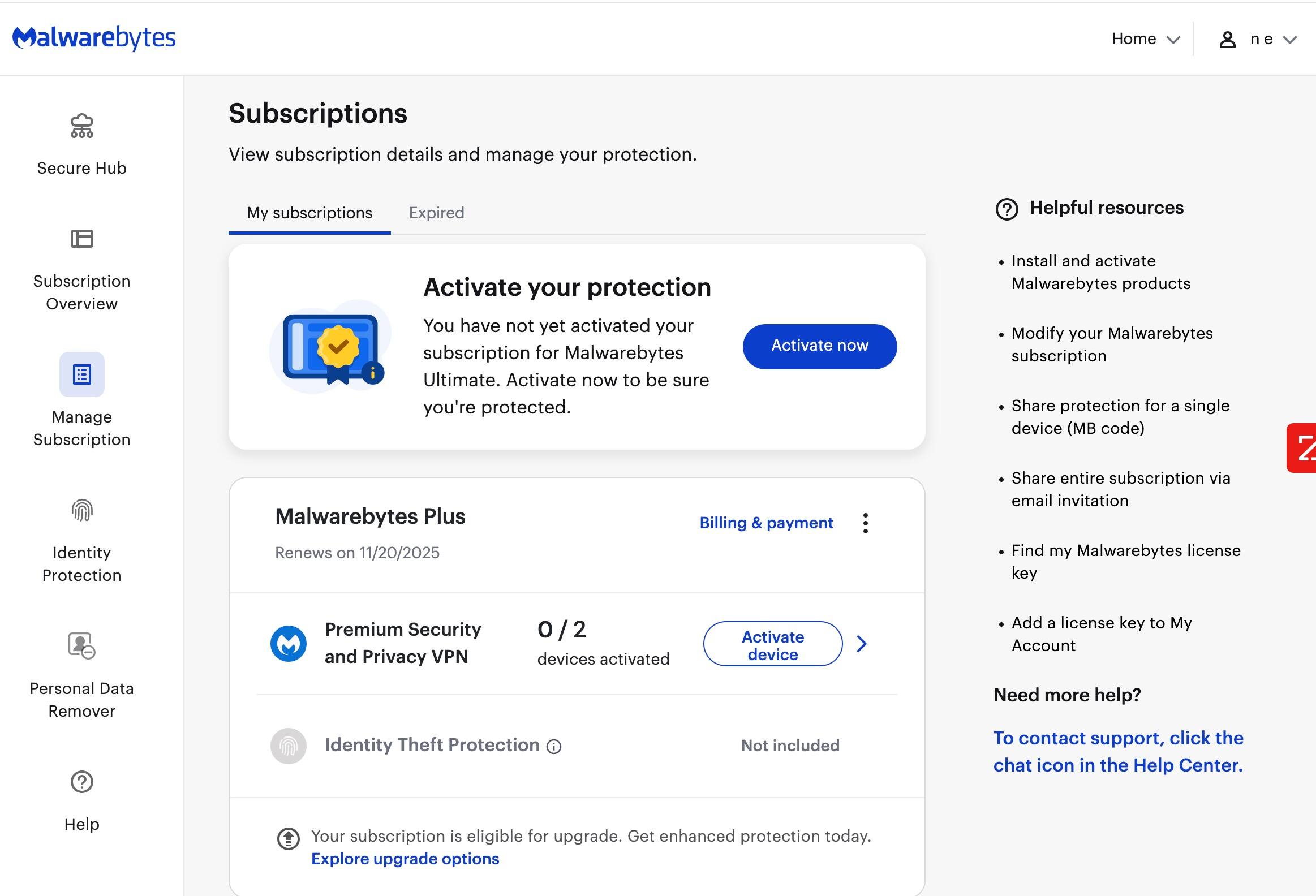1316x896 pixels.
Task: Open the user account dropdown
Action: (x=1257, y=39)
